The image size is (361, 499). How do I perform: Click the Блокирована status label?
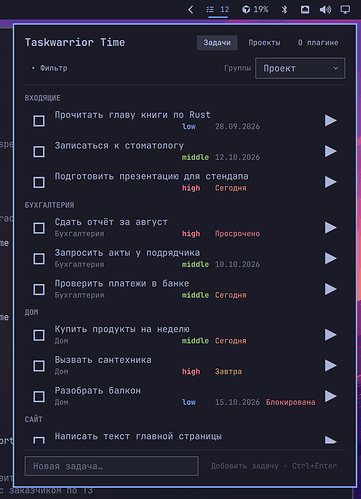point(290,402)
